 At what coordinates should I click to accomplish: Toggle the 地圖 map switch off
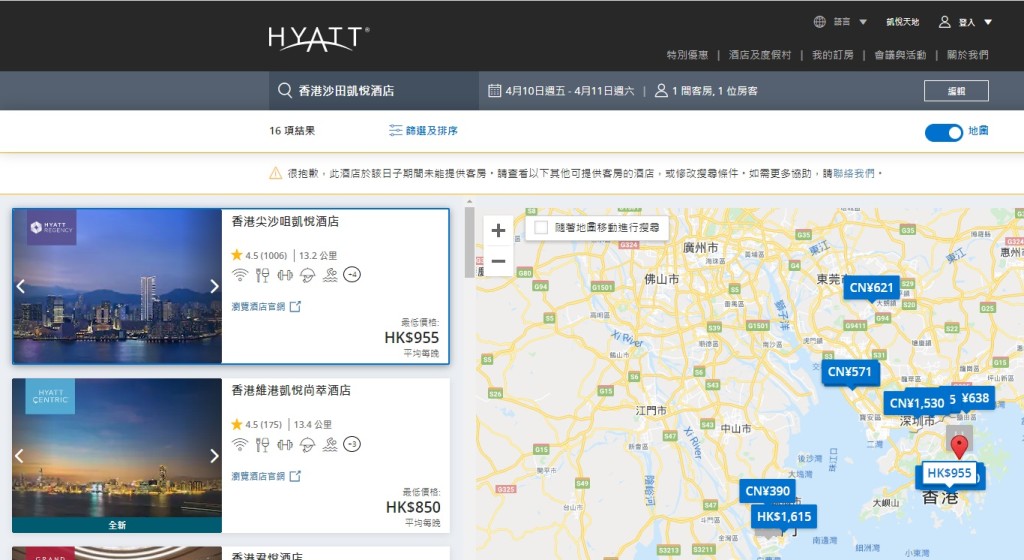pos(944,132)
